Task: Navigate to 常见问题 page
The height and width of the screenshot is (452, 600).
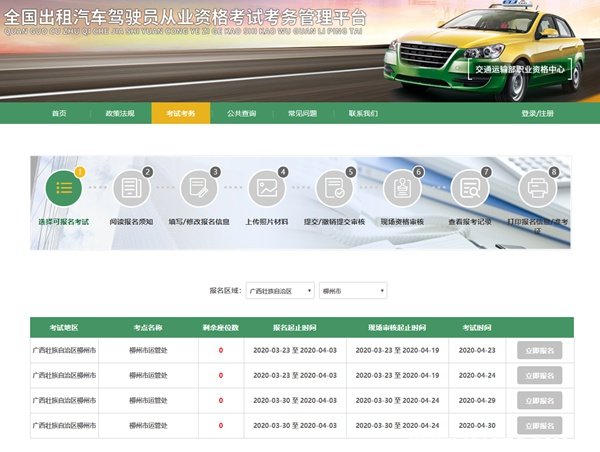Action: pos(302,113)
